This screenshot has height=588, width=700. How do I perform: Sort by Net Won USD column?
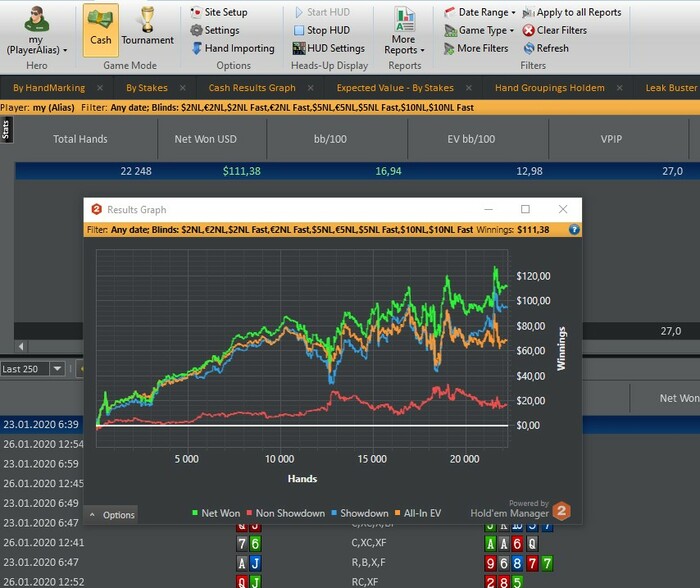[205, 139]
